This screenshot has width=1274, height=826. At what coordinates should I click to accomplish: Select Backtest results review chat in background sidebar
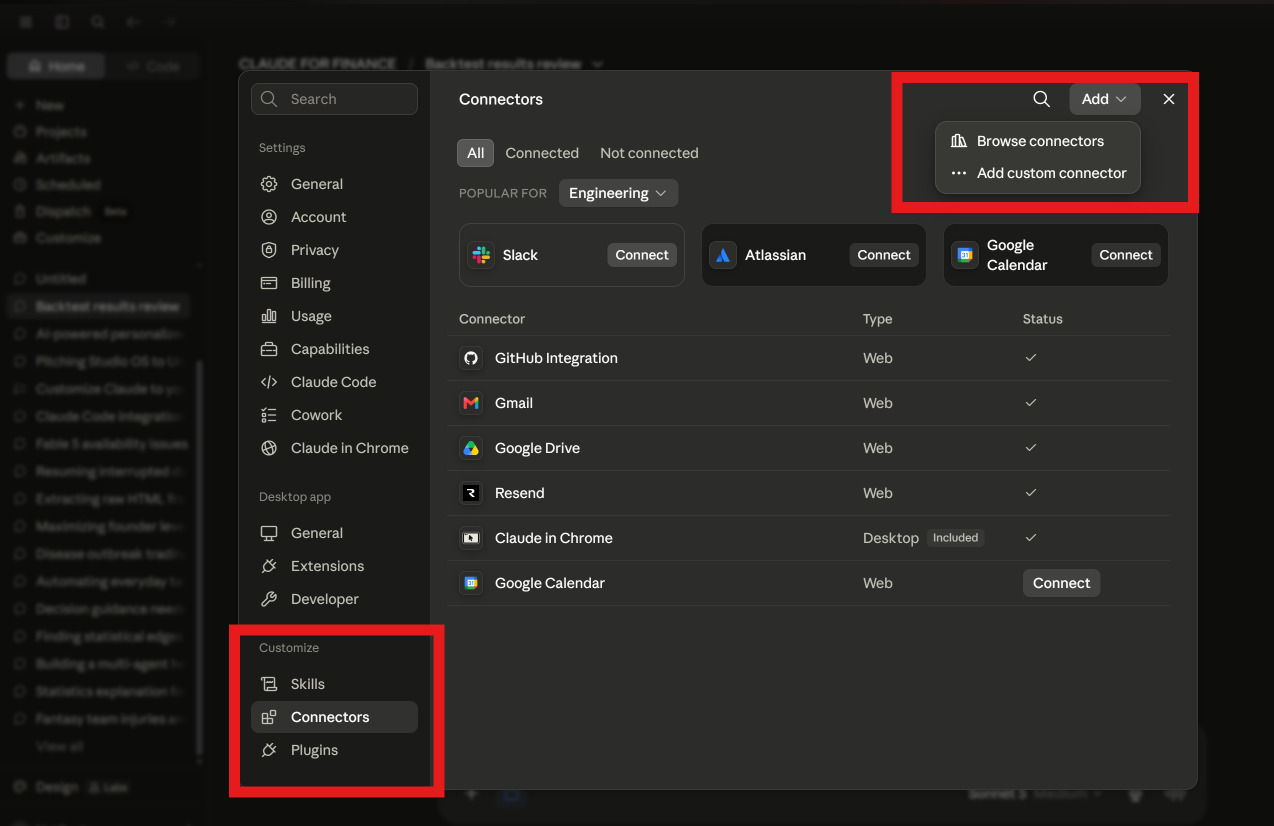98,306
